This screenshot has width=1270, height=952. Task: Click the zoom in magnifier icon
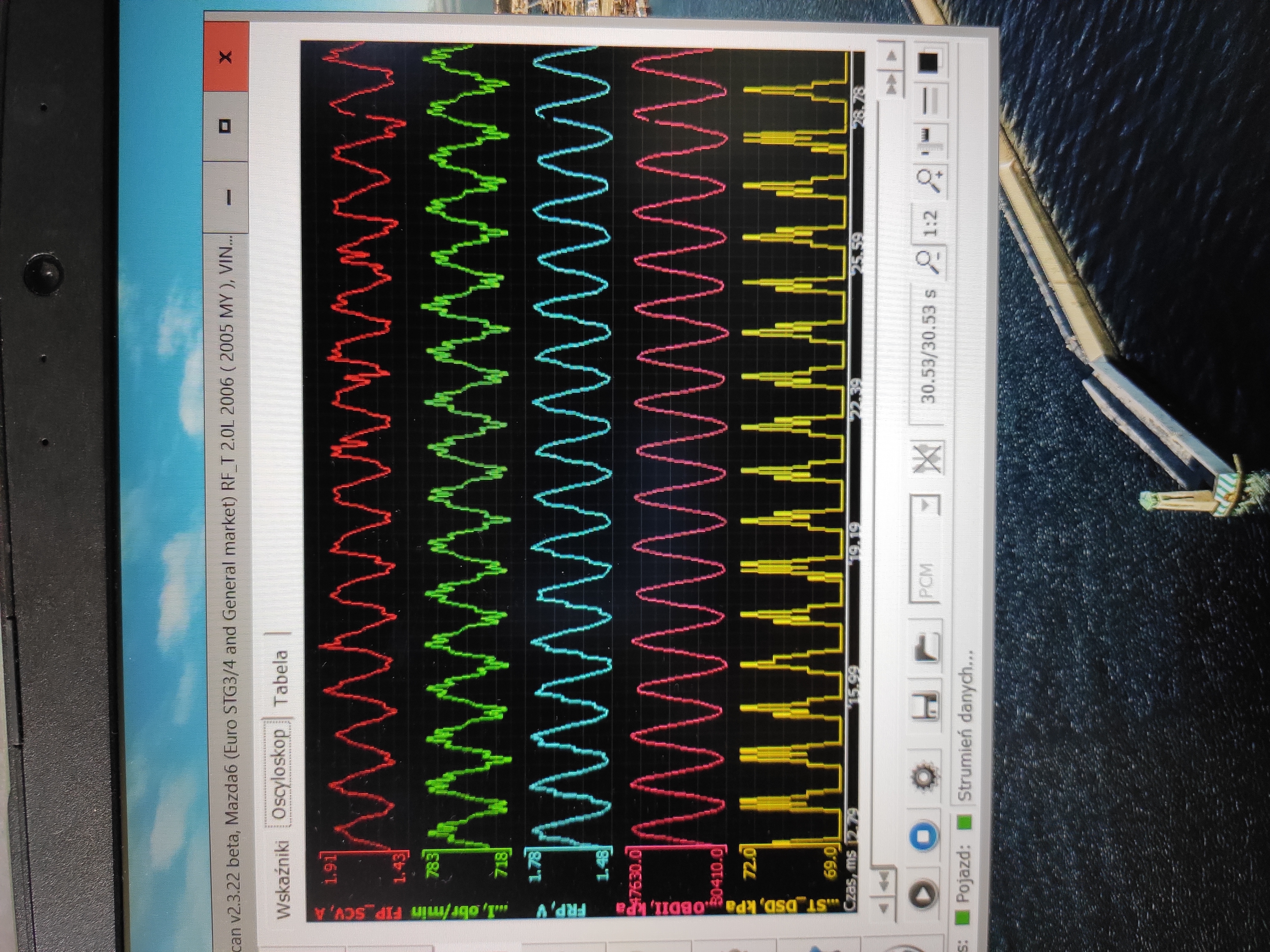click(x=928, y=180)
